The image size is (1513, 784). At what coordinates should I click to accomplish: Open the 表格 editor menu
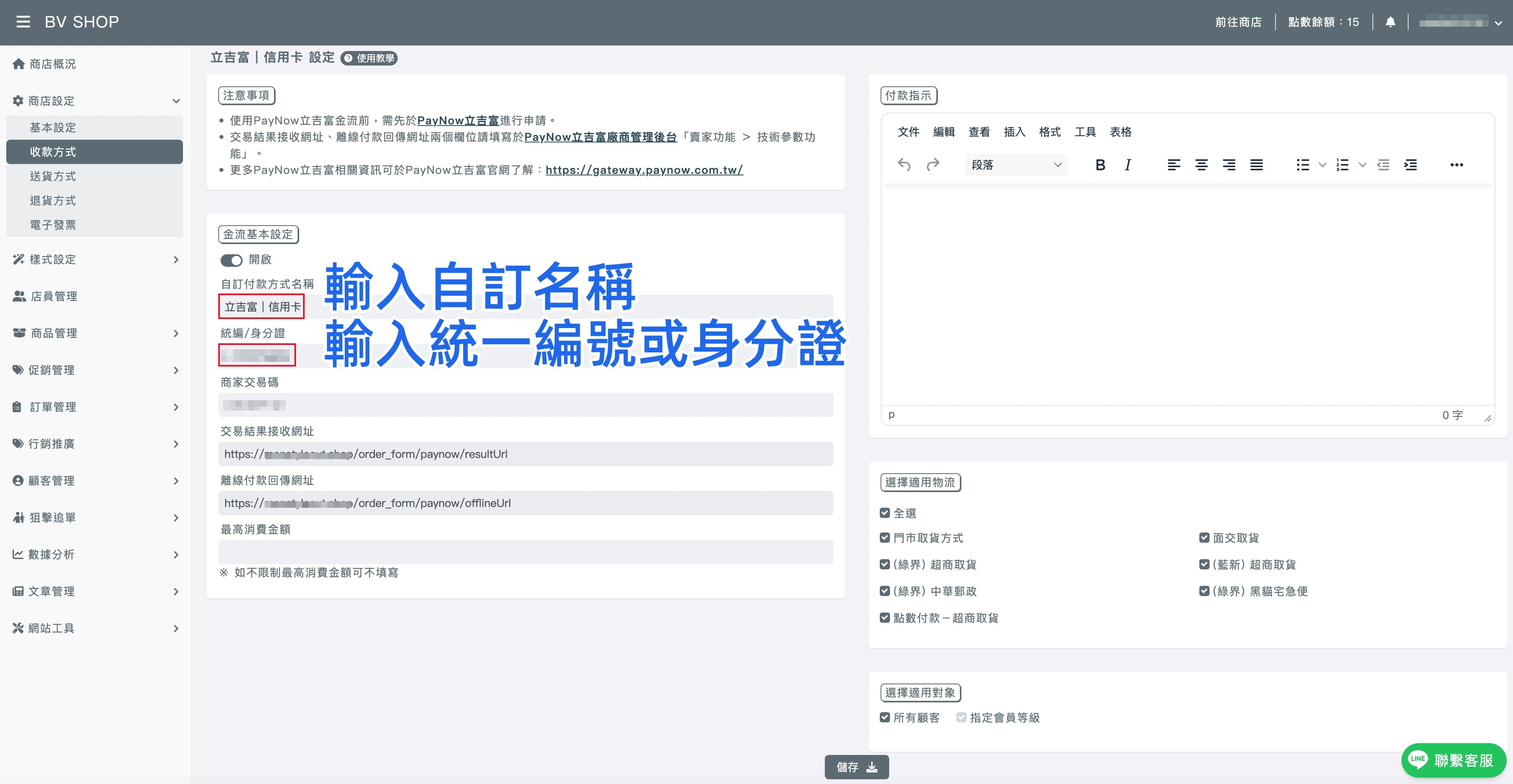click(1120, 131)
